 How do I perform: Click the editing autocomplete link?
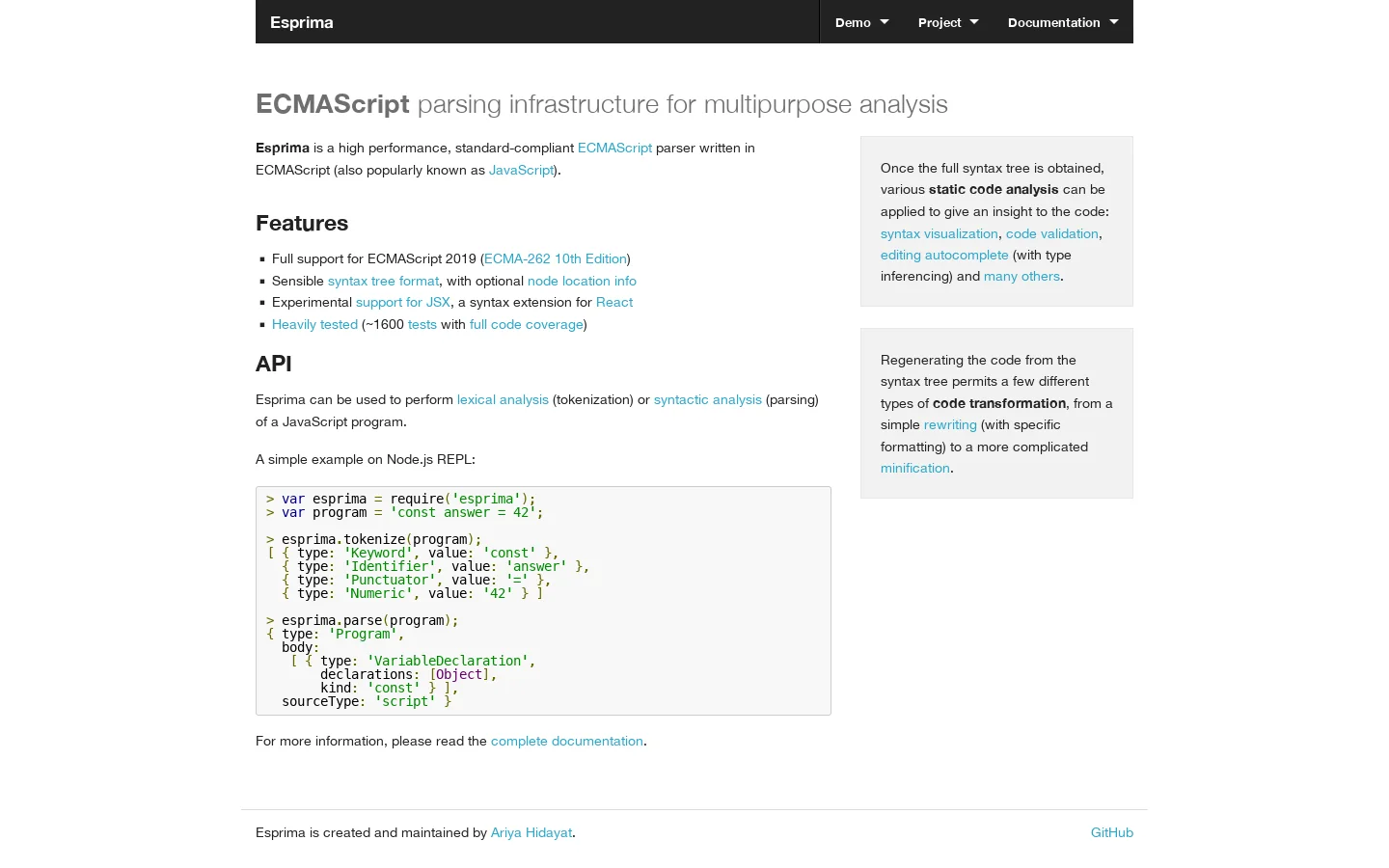click(944, 255)
